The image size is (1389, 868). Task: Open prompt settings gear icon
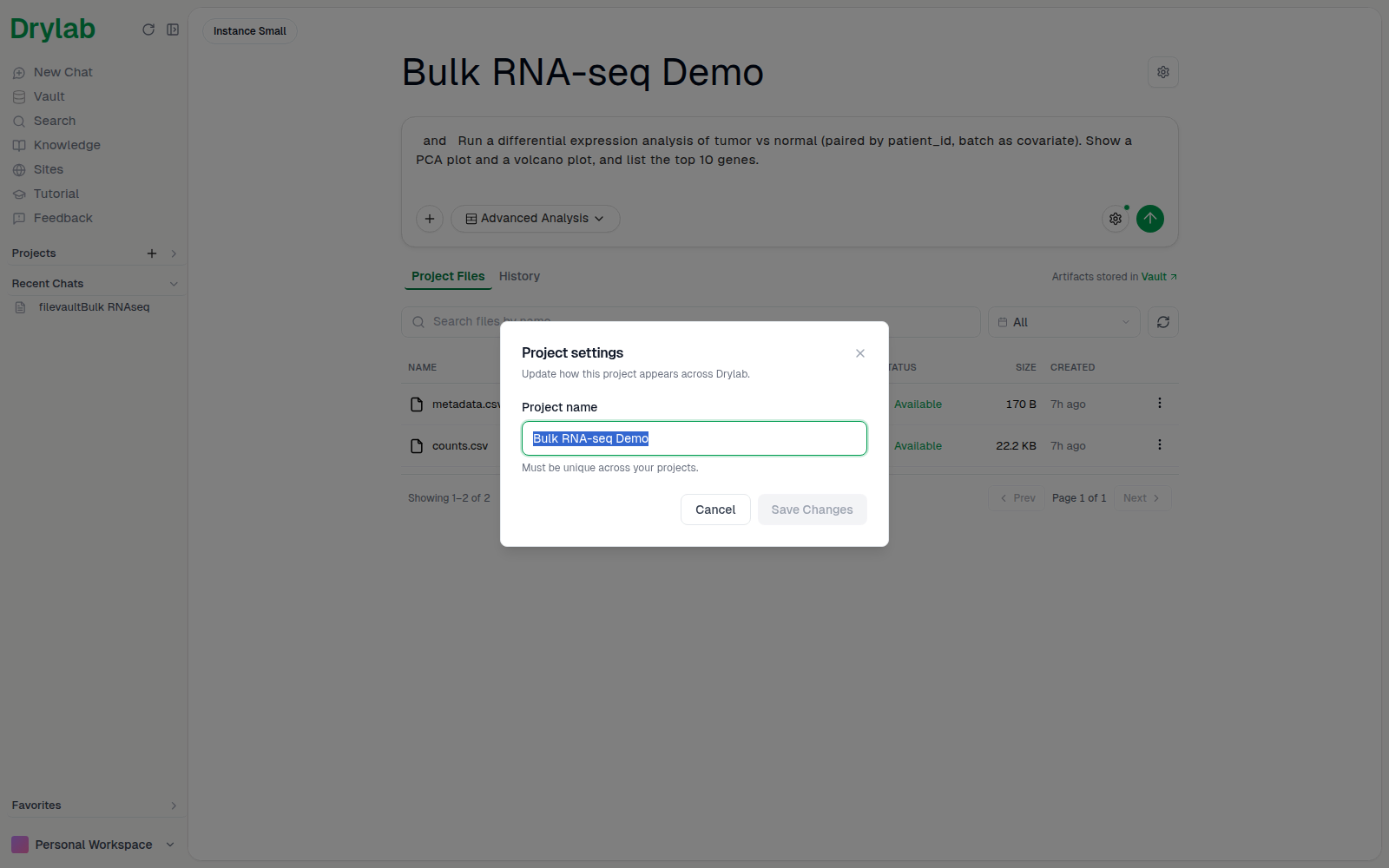pyautogui.click(x=1116, y=219)
